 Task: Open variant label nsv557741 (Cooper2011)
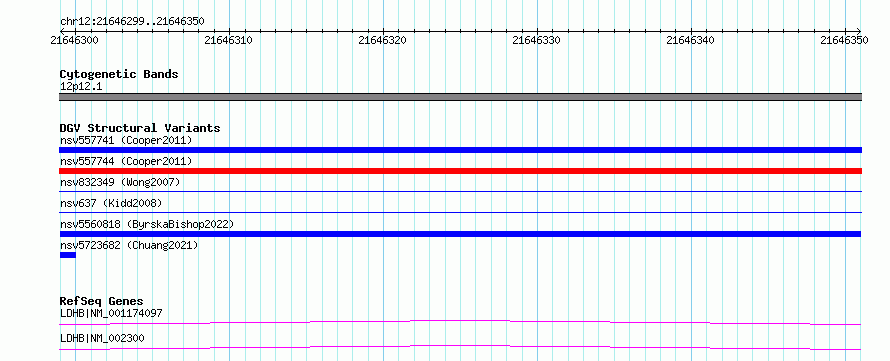[126, 140]
